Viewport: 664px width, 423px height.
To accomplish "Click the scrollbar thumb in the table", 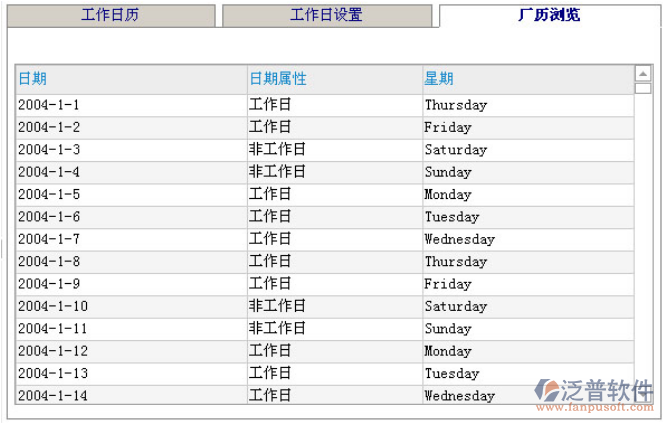I will click(643, 88).
